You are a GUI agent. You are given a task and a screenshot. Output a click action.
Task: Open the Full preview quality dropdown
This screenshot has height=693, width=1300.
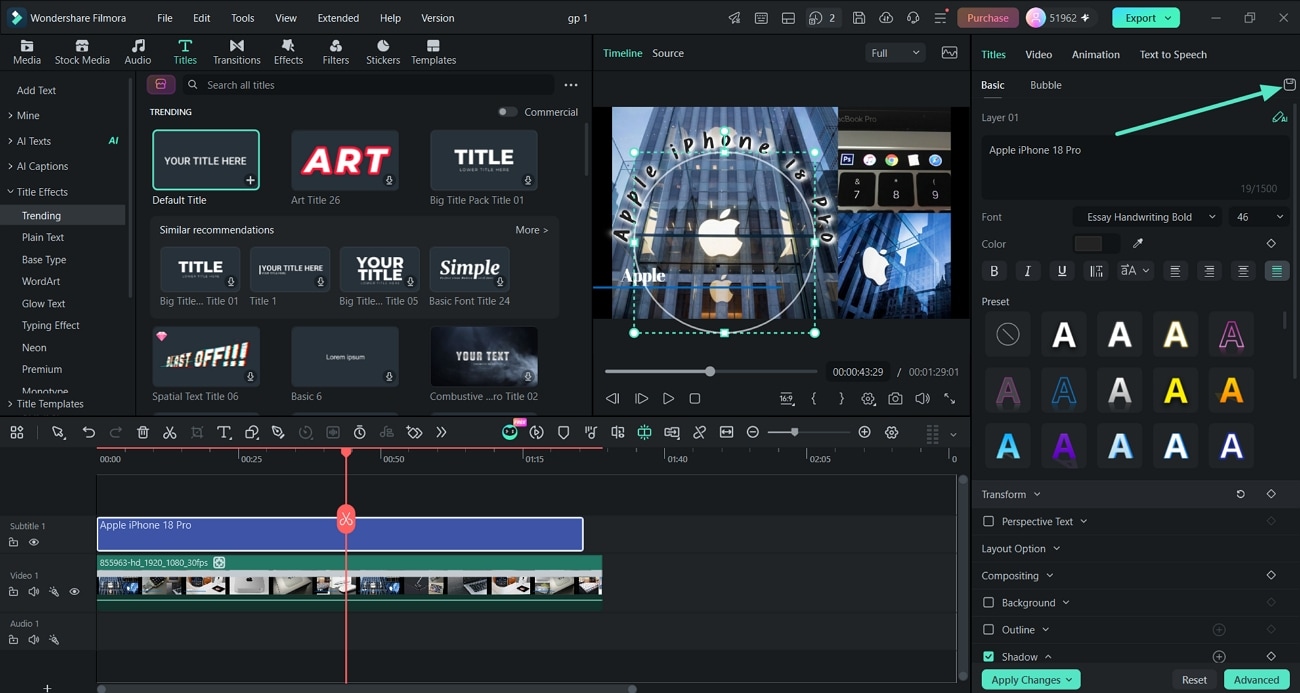[x=895, y=53]
